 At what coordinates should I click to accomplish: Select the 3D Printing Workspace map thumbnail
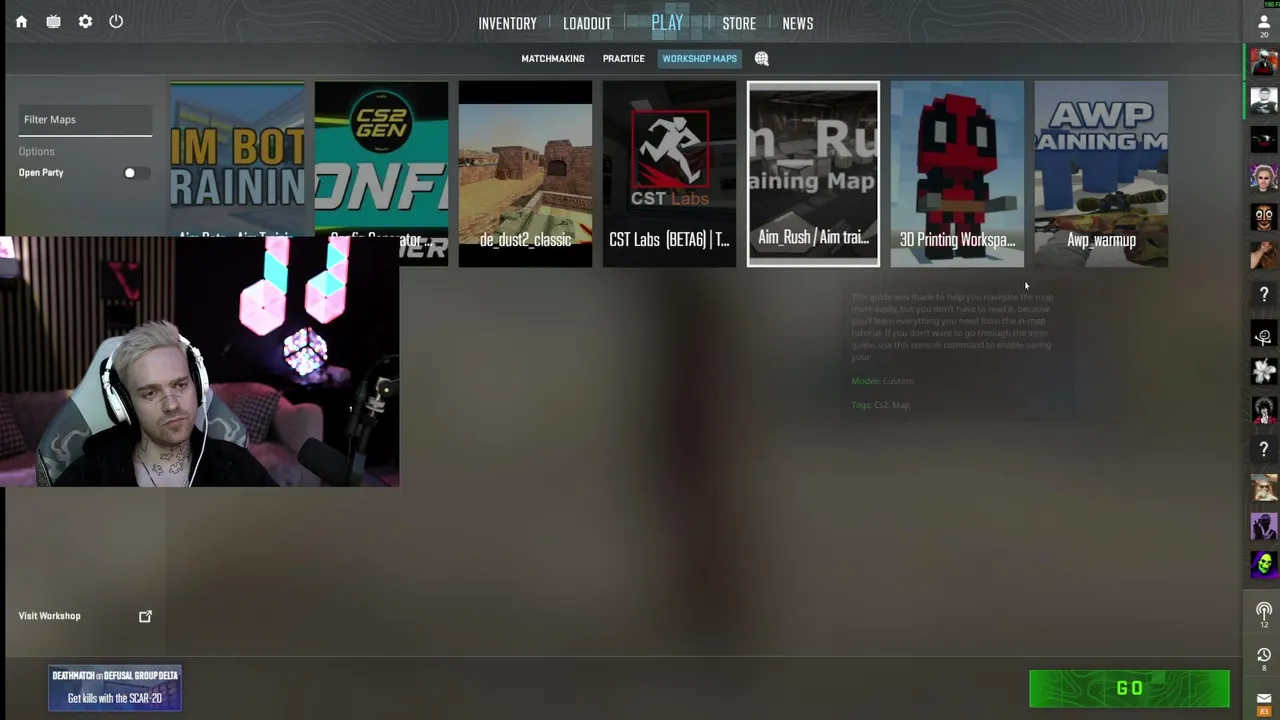pos(957,174)
